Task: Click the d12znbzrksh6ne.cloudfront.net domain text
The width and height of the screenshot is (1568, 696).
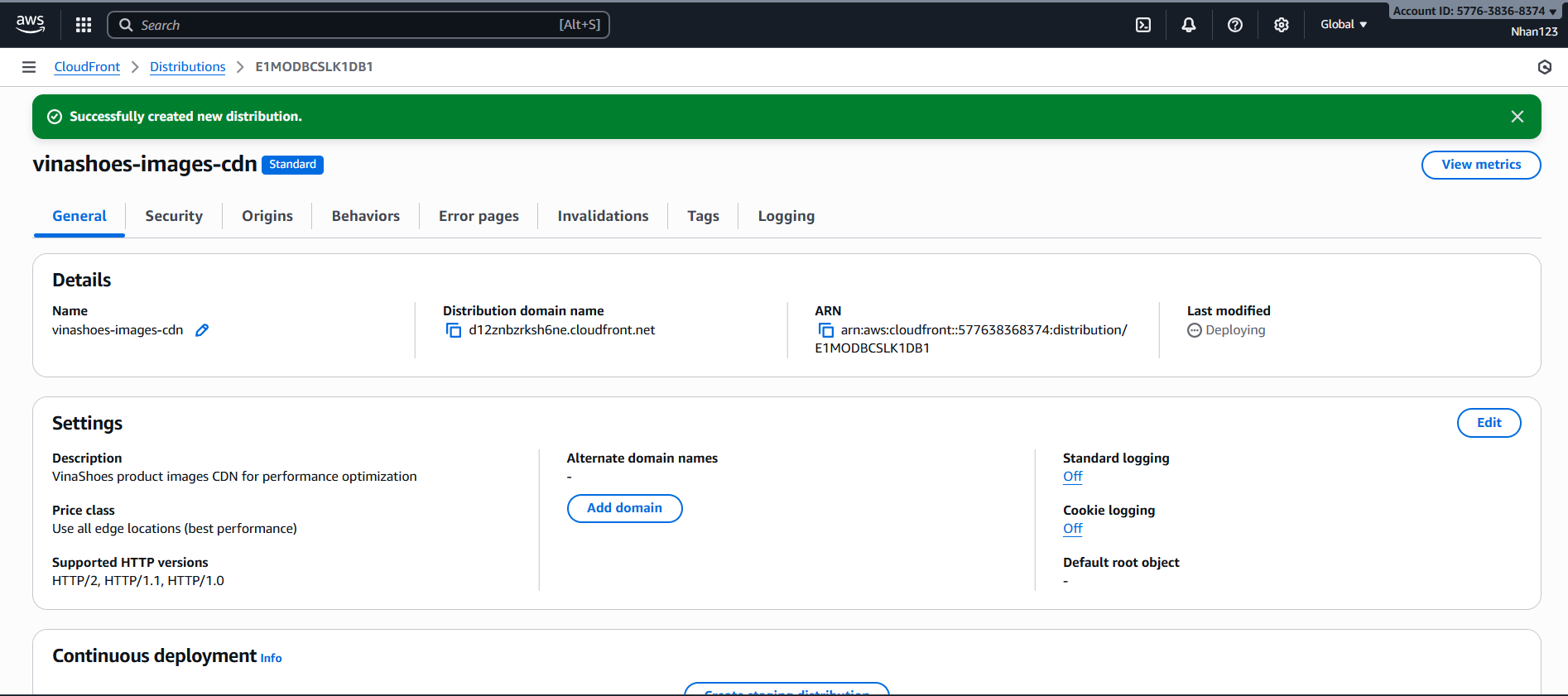Action: pos(561,330)
